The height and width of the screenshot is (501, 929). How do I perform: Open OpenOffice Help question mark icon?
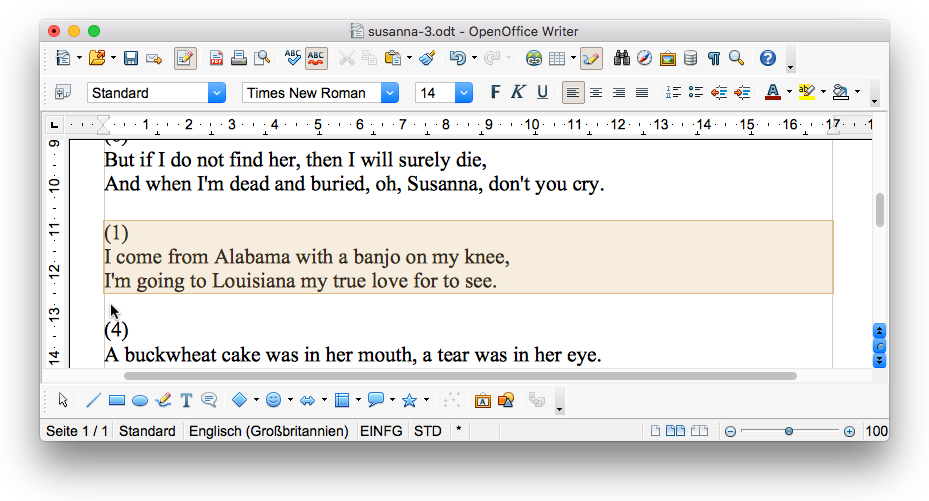(768, 58)
